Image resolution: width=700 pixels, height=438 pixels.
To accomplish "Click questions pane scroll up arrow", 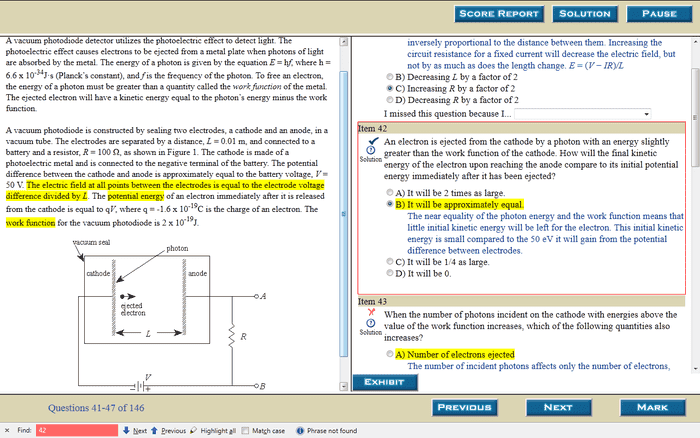I will tap(695, 42).
